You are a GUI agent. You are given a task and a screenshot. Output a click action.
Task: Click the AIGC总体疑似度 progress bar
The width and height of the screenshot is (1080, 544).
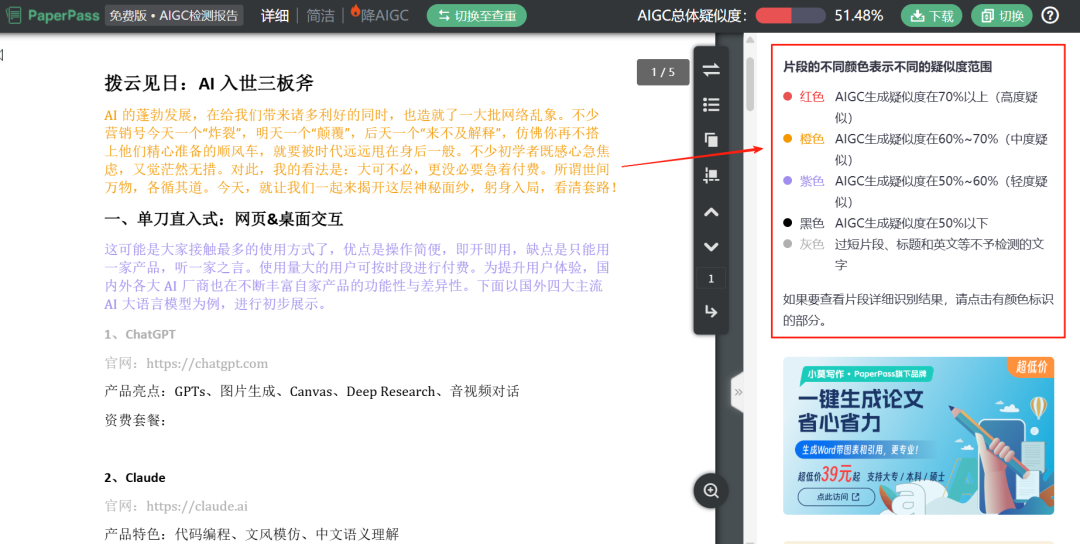[x=790, y=15]
